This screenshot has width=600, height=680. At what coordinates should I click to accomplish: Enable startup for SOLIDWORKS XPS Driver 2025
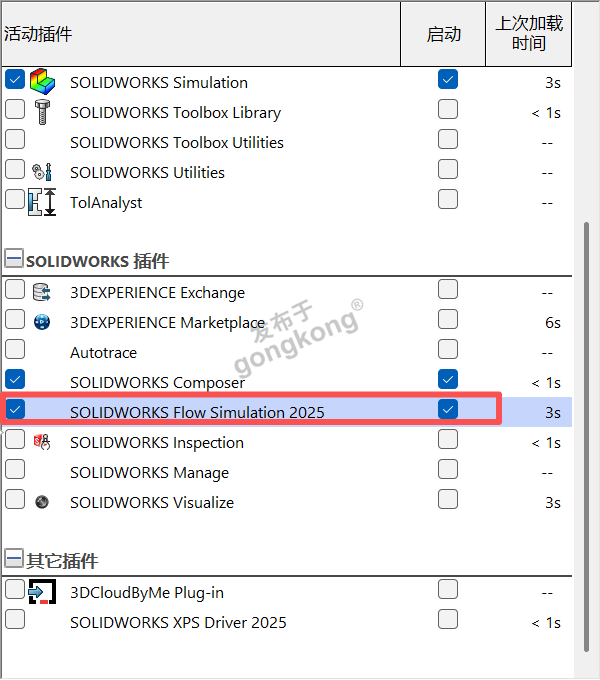coord(447,620)
